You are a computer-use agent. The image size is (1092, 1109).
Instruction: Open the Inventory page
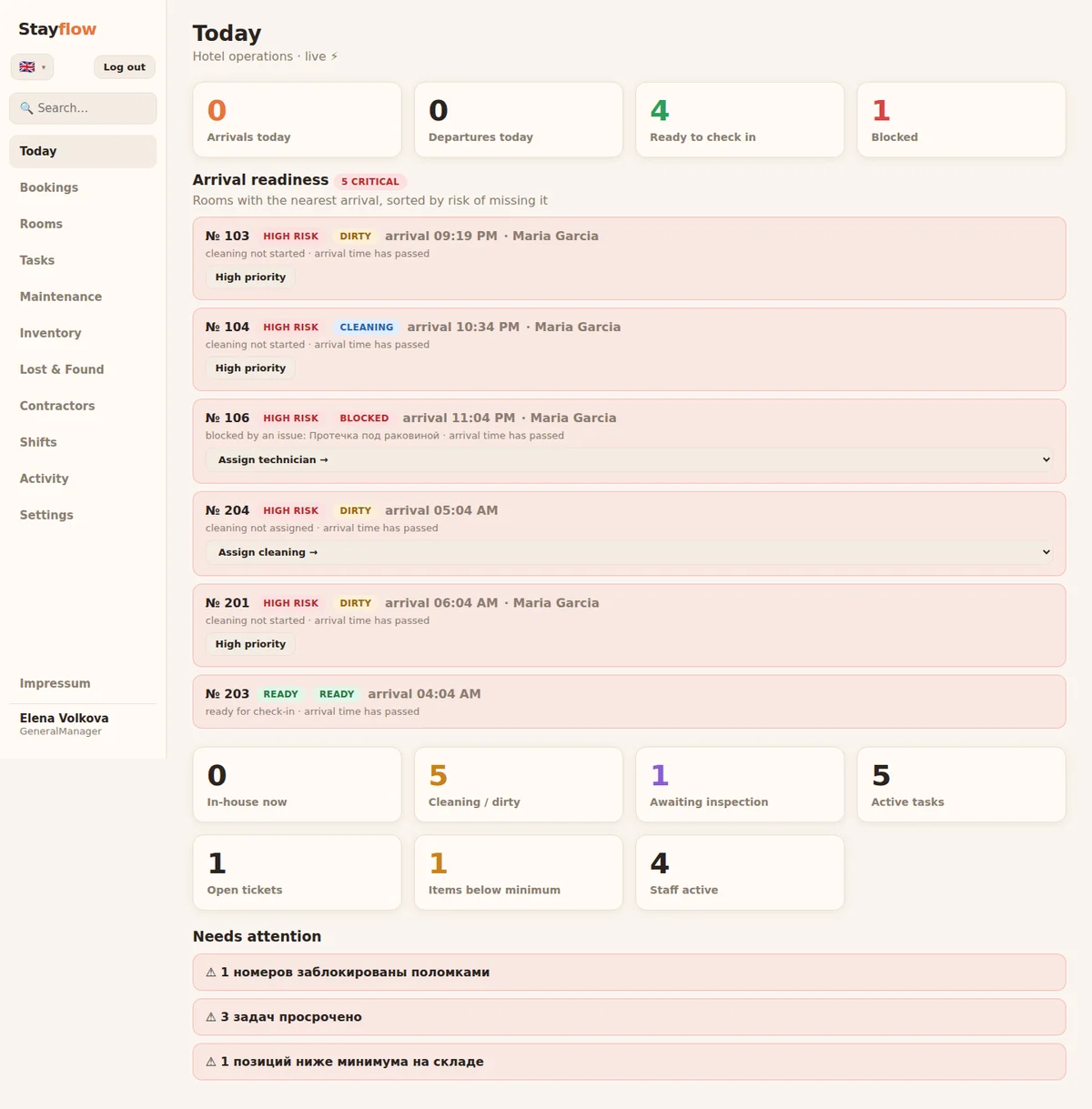tap(83, 333)
